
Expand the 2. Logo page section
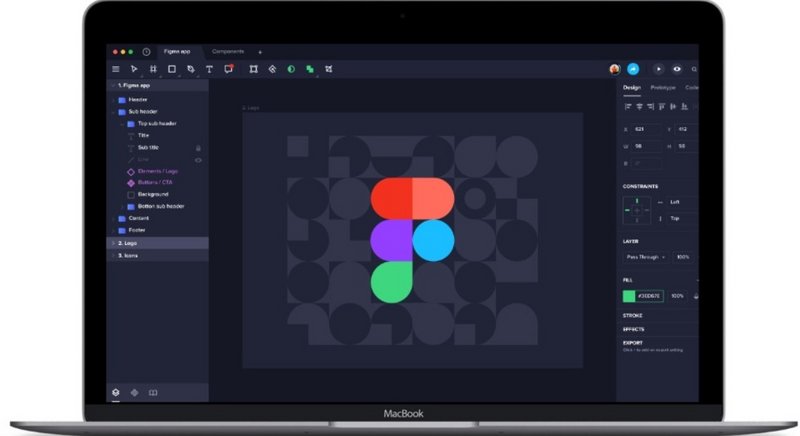point(113,243)
